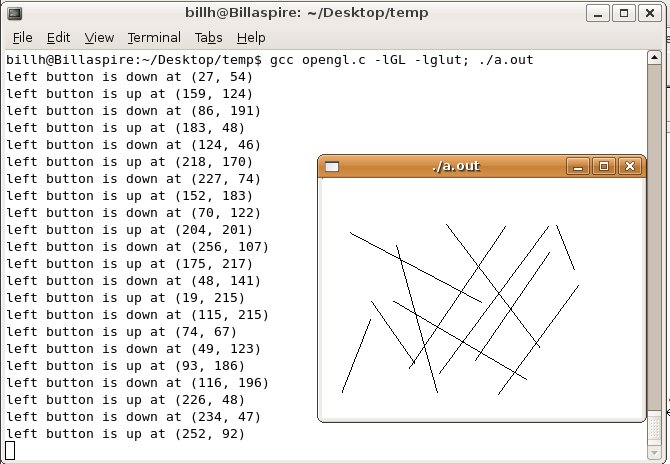Screen dimensions: 670x464
Task: Open the File menu
Action: point(22,38)
